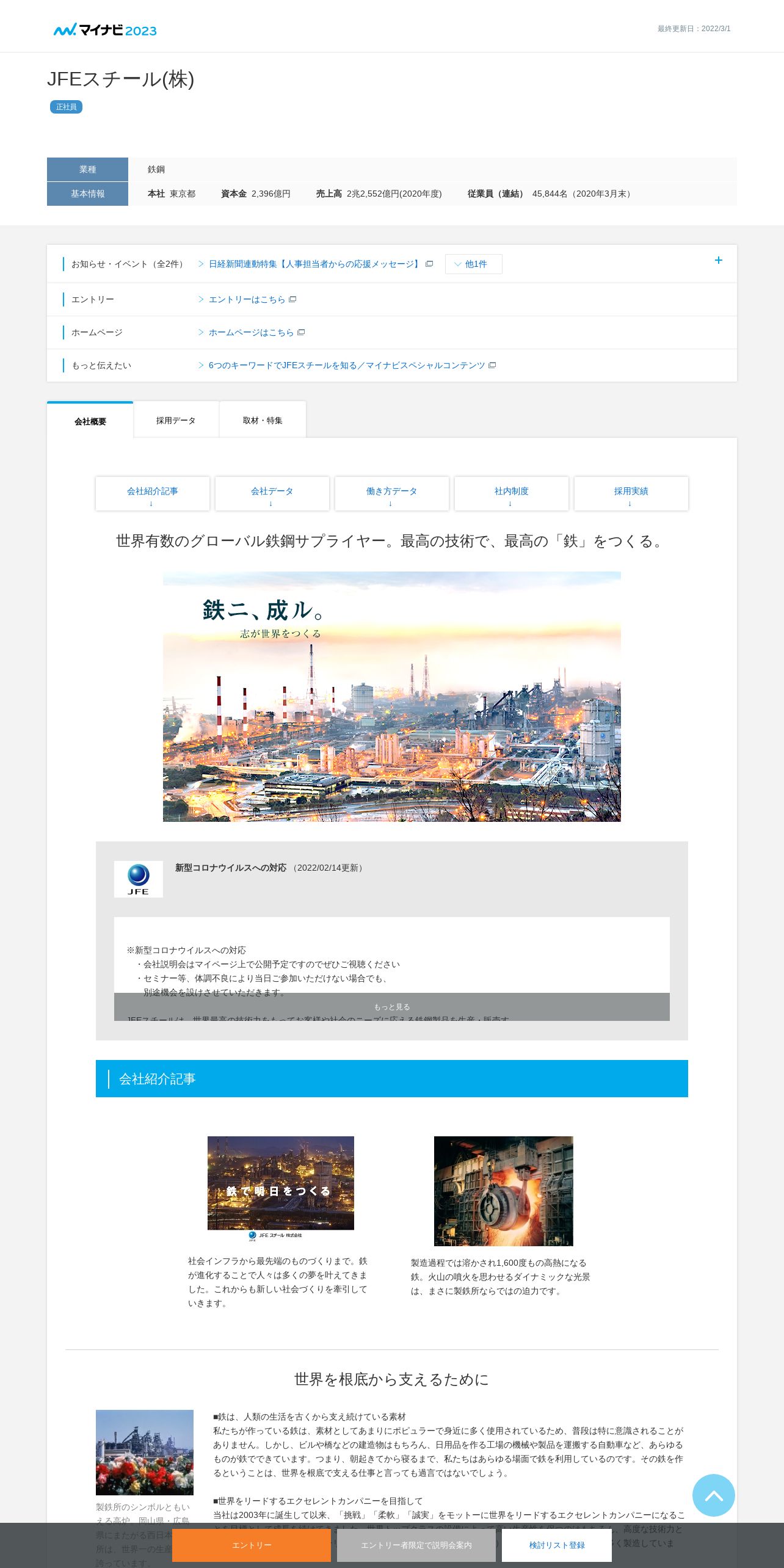Open the ホームページはこちら link

click(x=251, y=332)
